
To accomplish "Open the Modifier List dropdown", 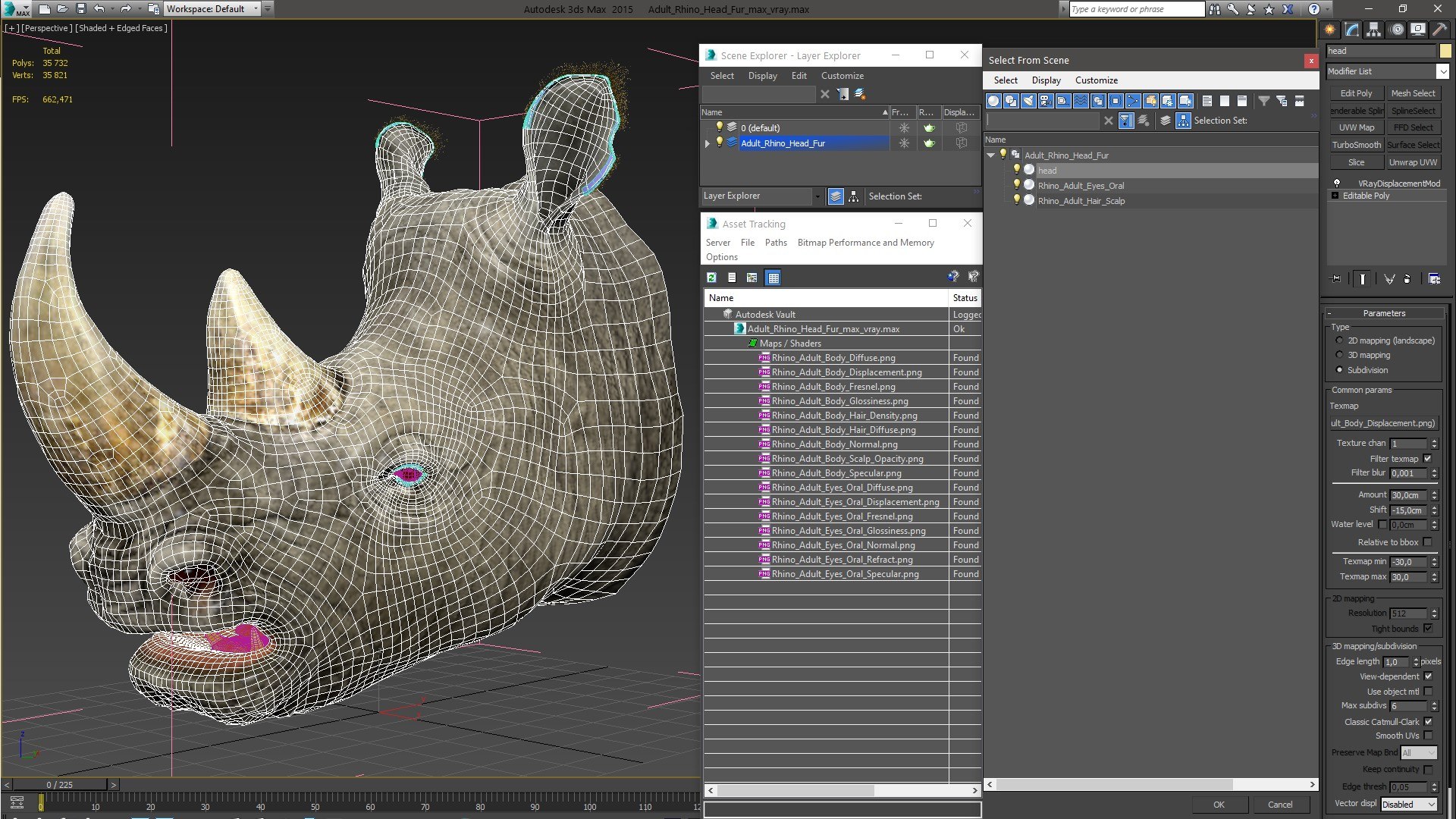I will click(1442, 71).
